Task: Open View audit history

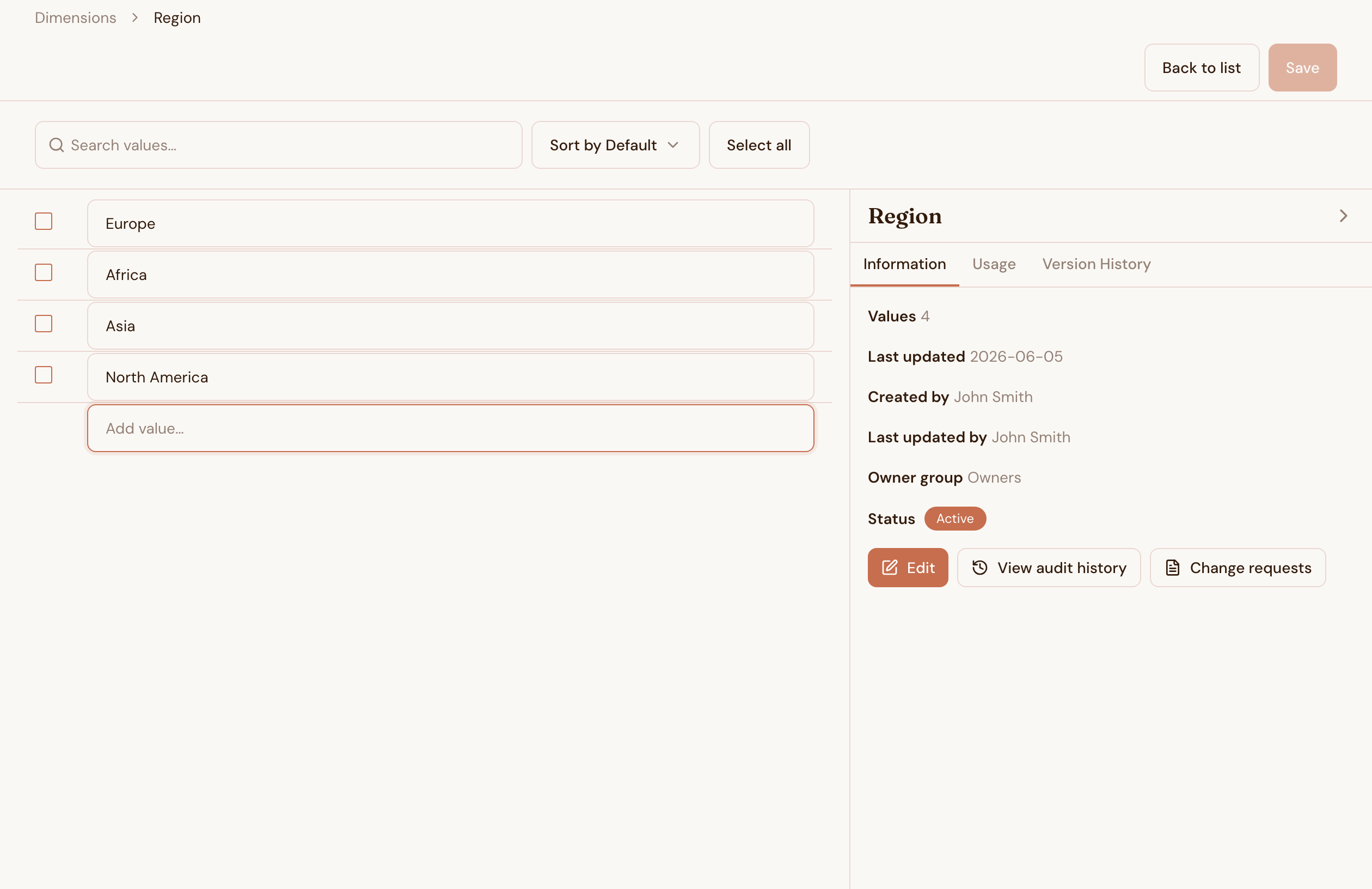Action: [x=1049, y=568]
